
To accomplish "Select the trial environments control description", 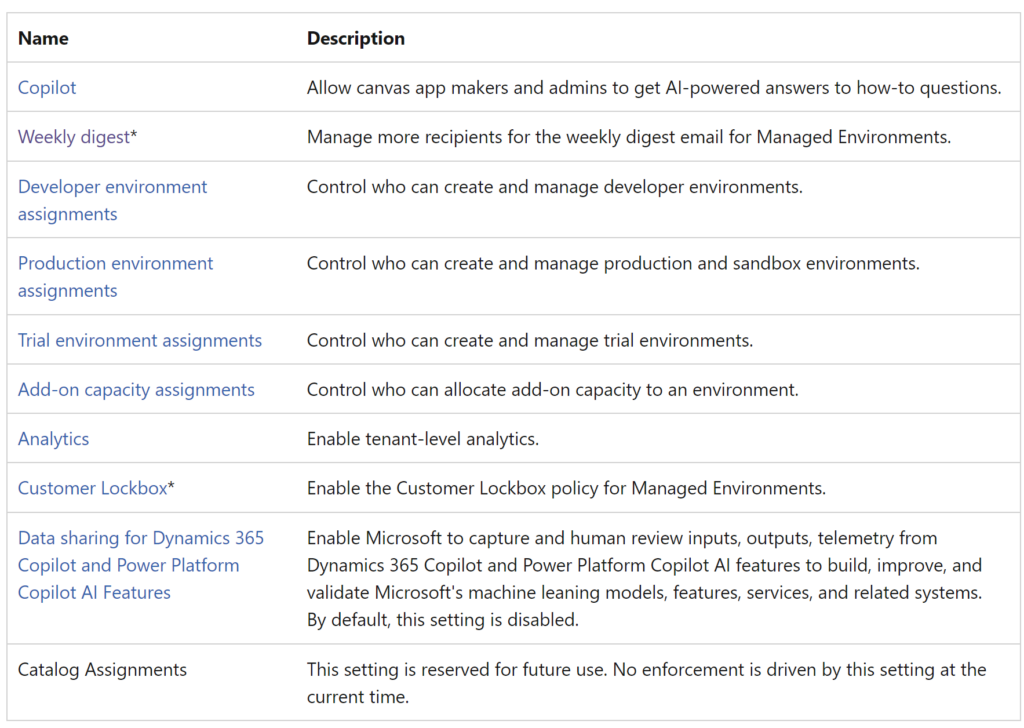I will pos(530,340).
